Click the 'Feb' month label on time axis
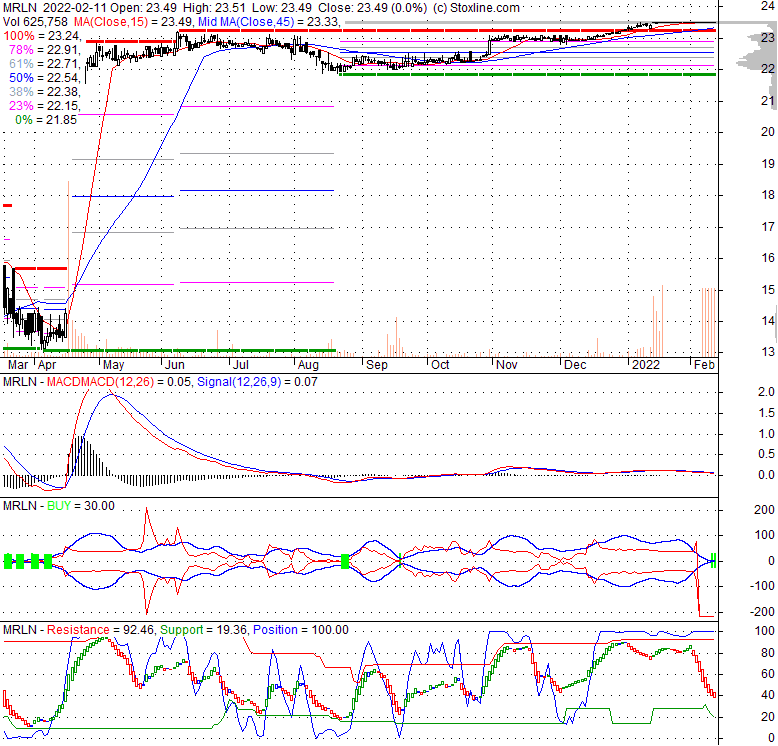Viewport: 778px width, 746px height. point(704,365)
